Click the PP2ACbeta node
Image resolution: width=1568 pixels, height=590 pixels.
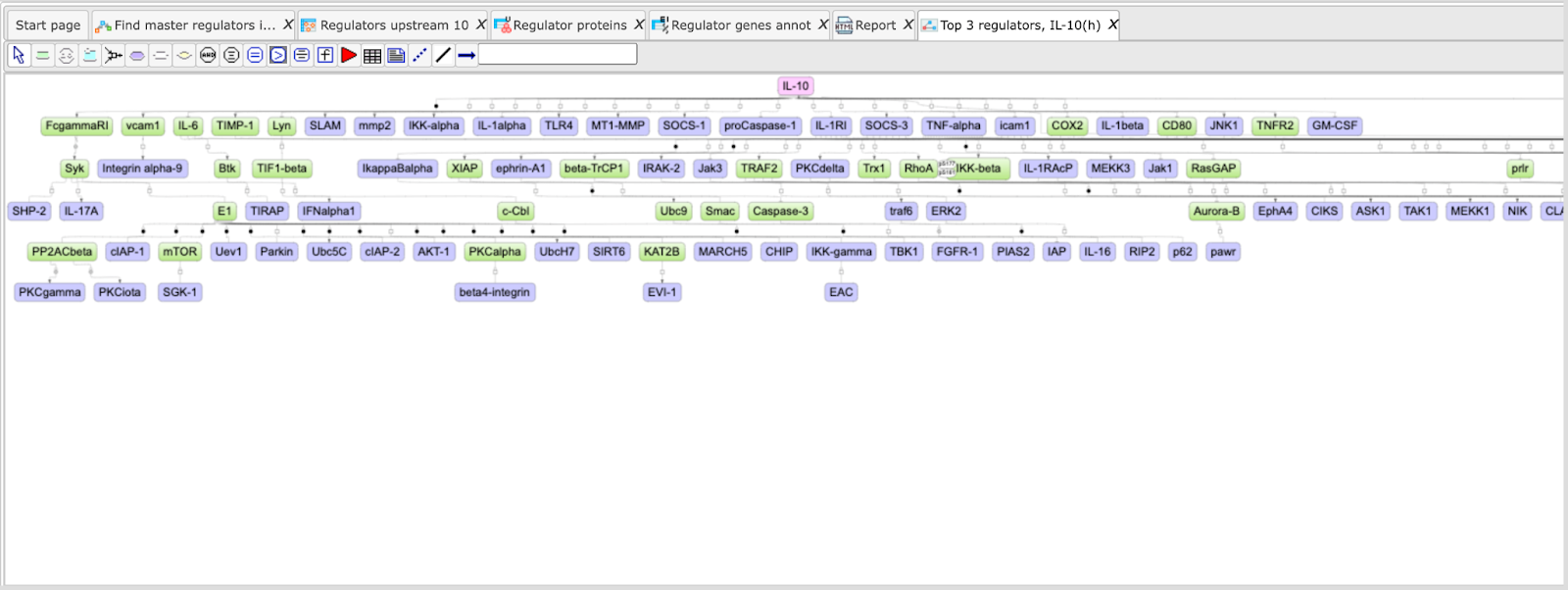click(62, 252)
